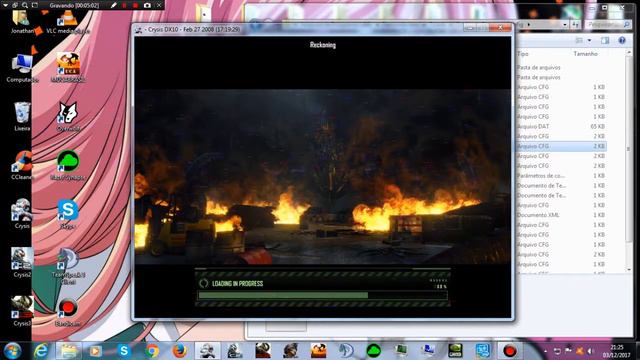Image resolution: width=640 pixels, height=360 pixels.
Task: Open the Explorer address bar dropdown
Action: 565,25
